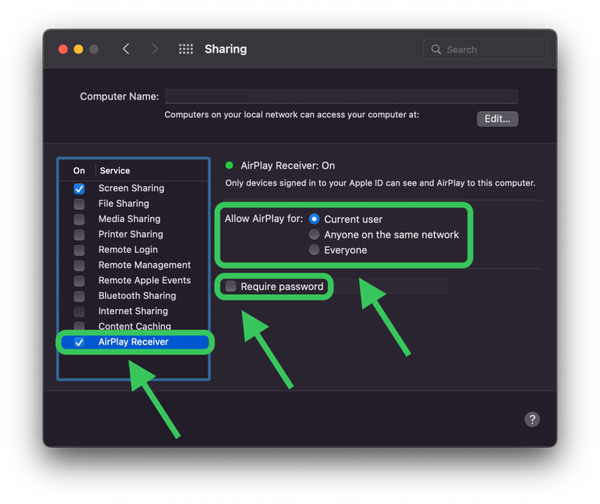The image size is (600, 504).
Task: Click into the Computer Name field
Action: pyautogui.click(x=340, y=97)
